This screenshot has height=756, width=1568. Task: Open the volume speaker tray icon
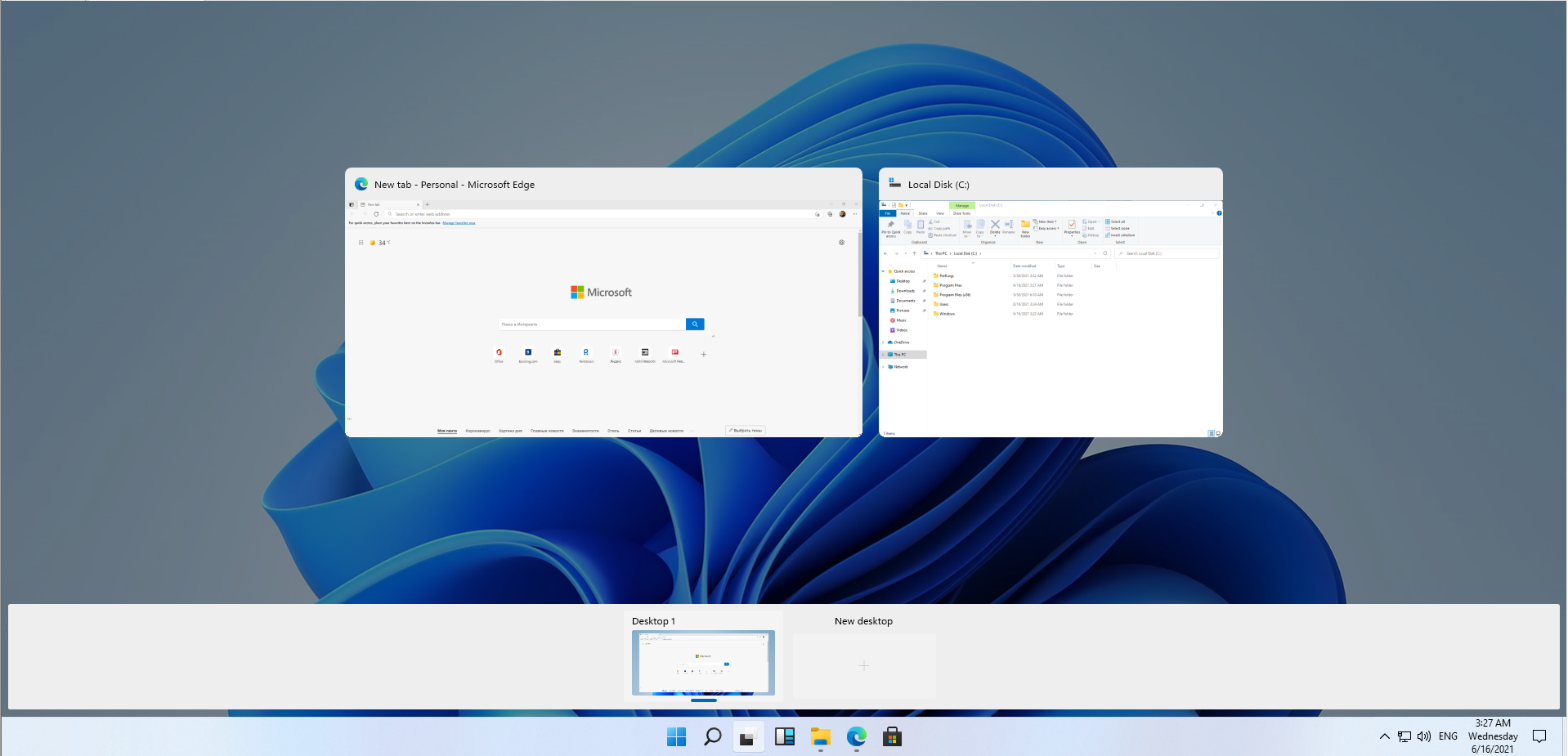tap(1424, 736)
